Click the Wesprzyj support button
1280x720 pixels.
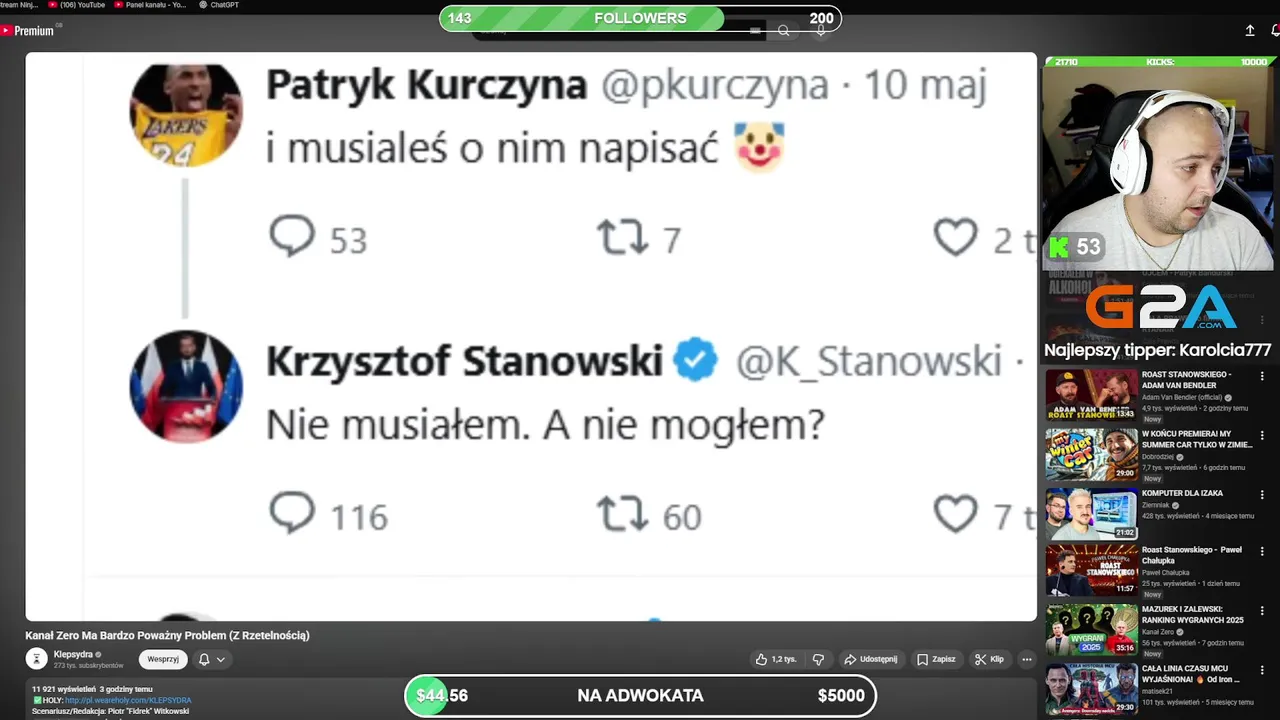tap(163, 659)
